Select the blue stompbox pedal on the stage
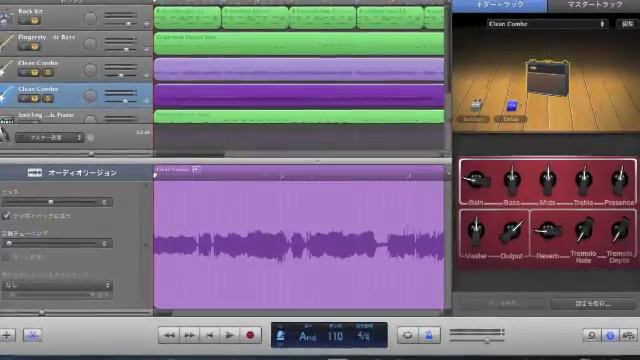The width and height of the screenshot is (640, 360). point(511,106)
